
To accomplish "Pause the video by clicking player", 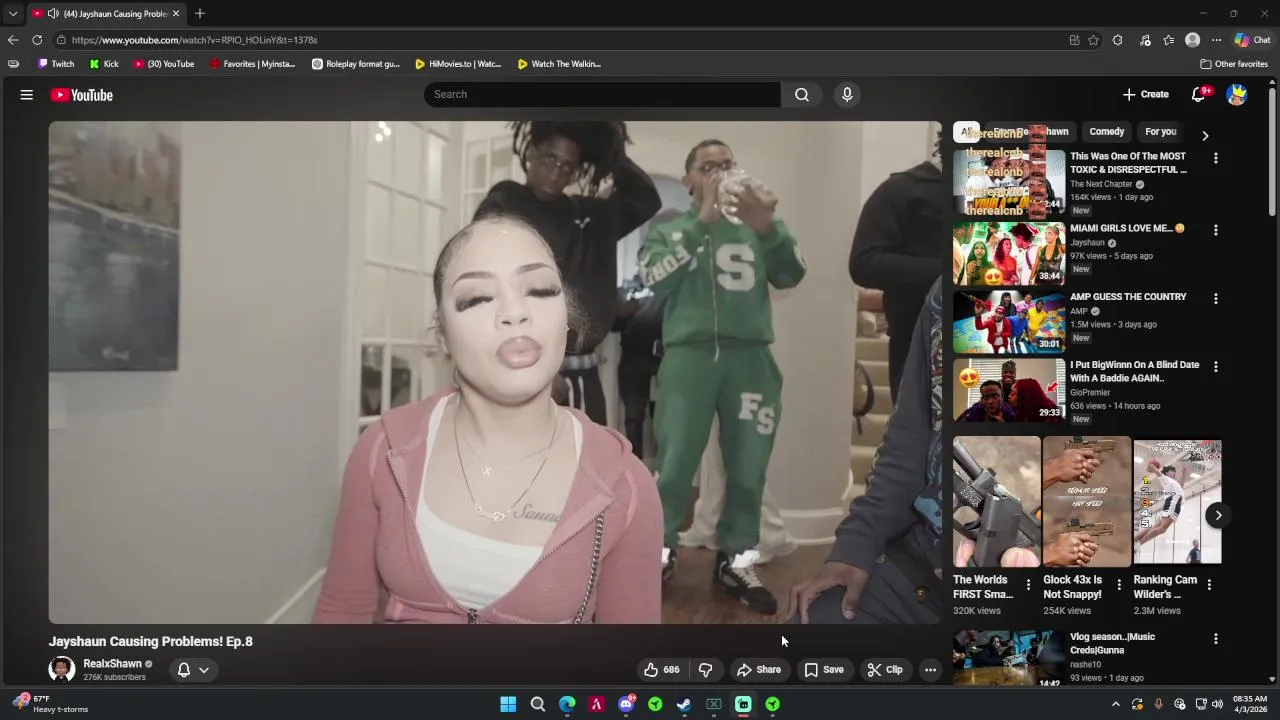I will pos(495,372).
